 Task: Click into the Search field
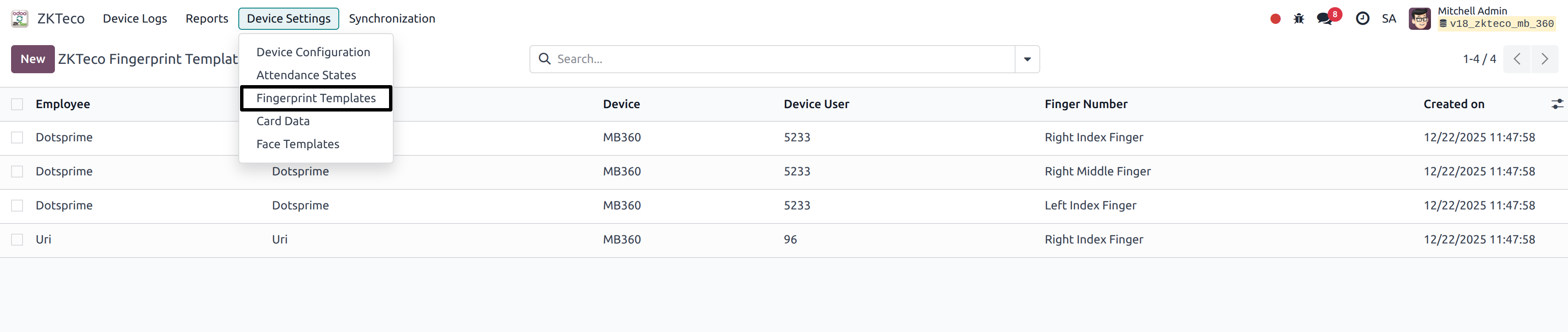(x=779, y=59)
